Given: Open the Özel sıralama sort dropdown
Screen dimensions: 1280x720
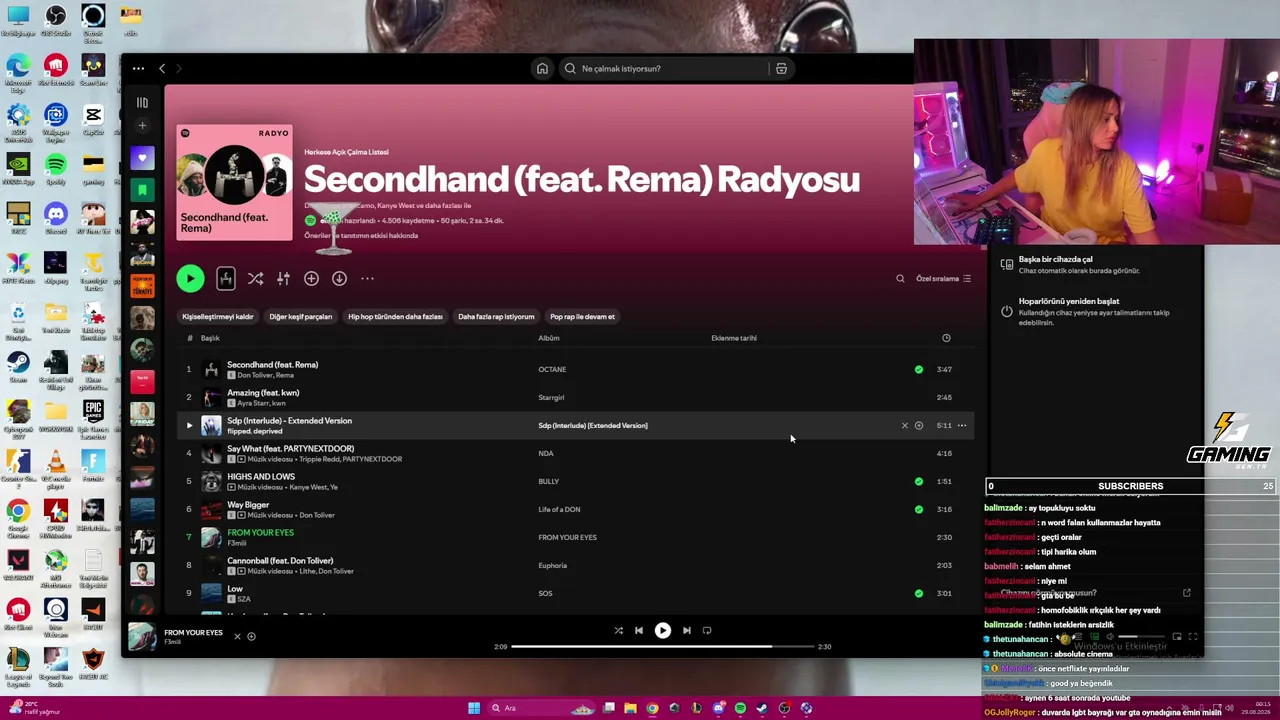Looking at the screenshot, I should coord(943,279).
